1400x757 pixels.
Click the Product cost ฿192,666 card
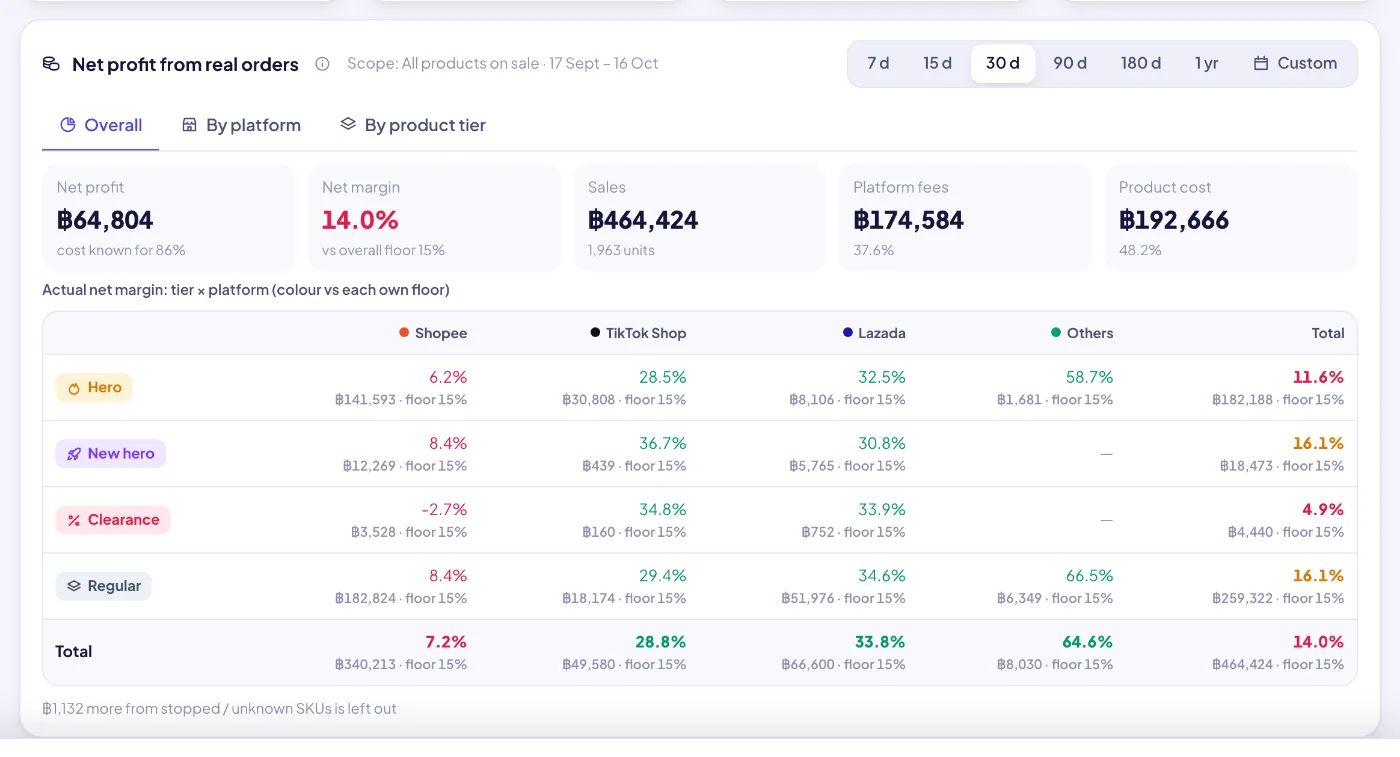click(x=1231, y=218)
